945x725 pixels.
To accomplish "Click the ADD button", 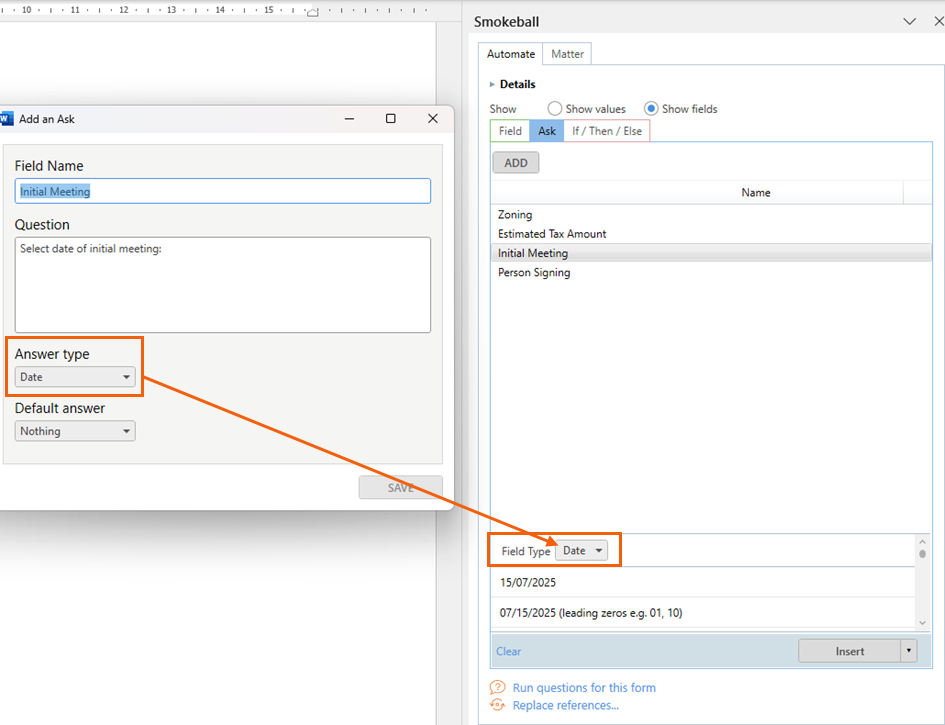I will [516, 163].
